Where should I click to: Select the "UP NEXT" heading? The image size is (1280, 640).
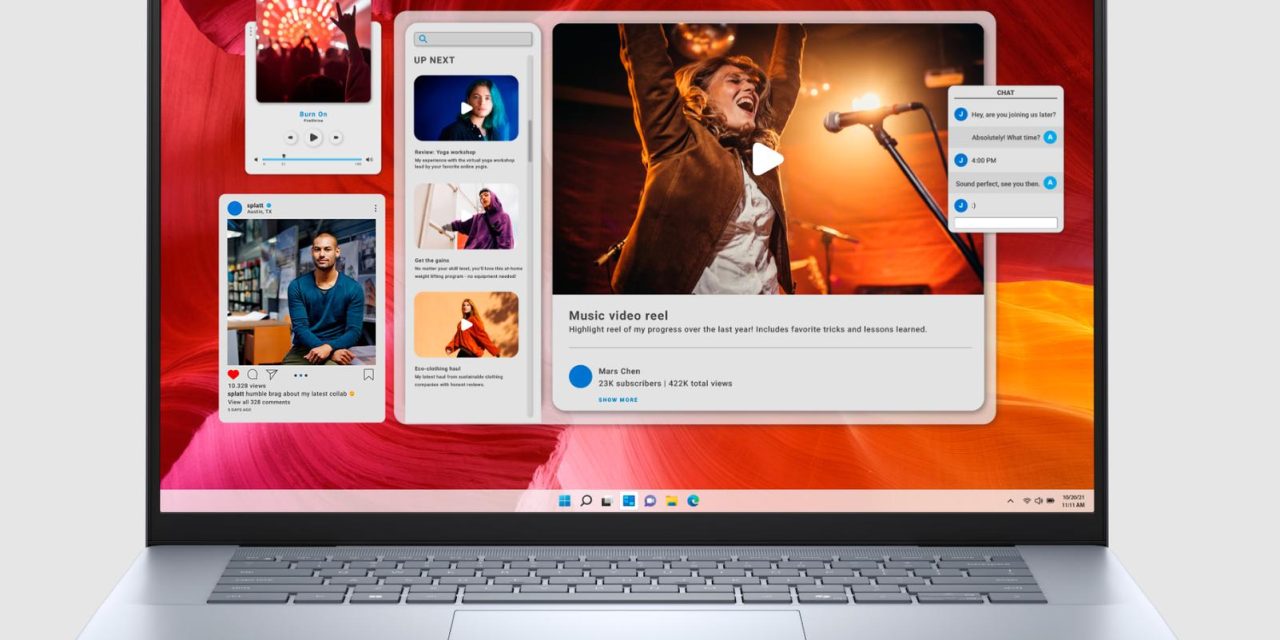click(434, 60)
